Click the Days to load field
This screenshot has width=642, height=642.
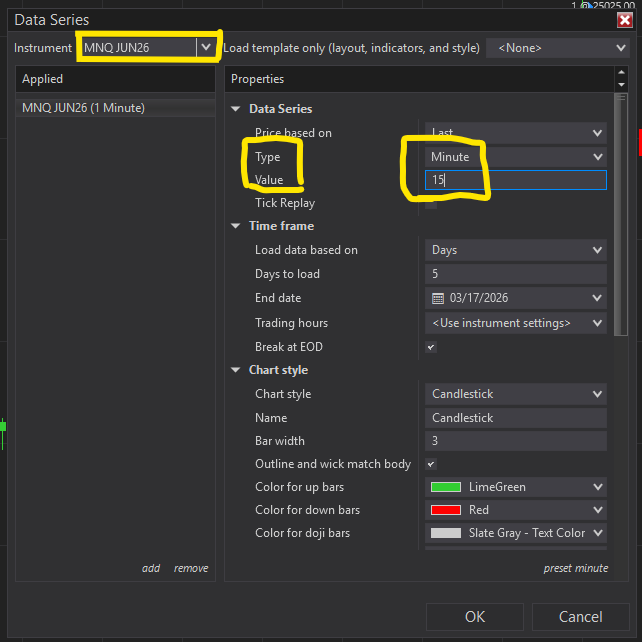tap(515, 274)
